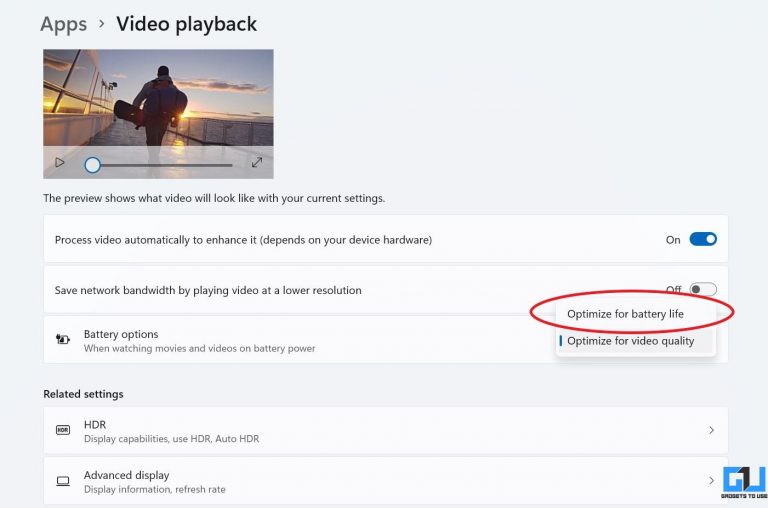Image resolution: width=768 pixels, height=508 pixels.
Task: Expand video preview to fullscreen
Action: (x=257, y=162)
